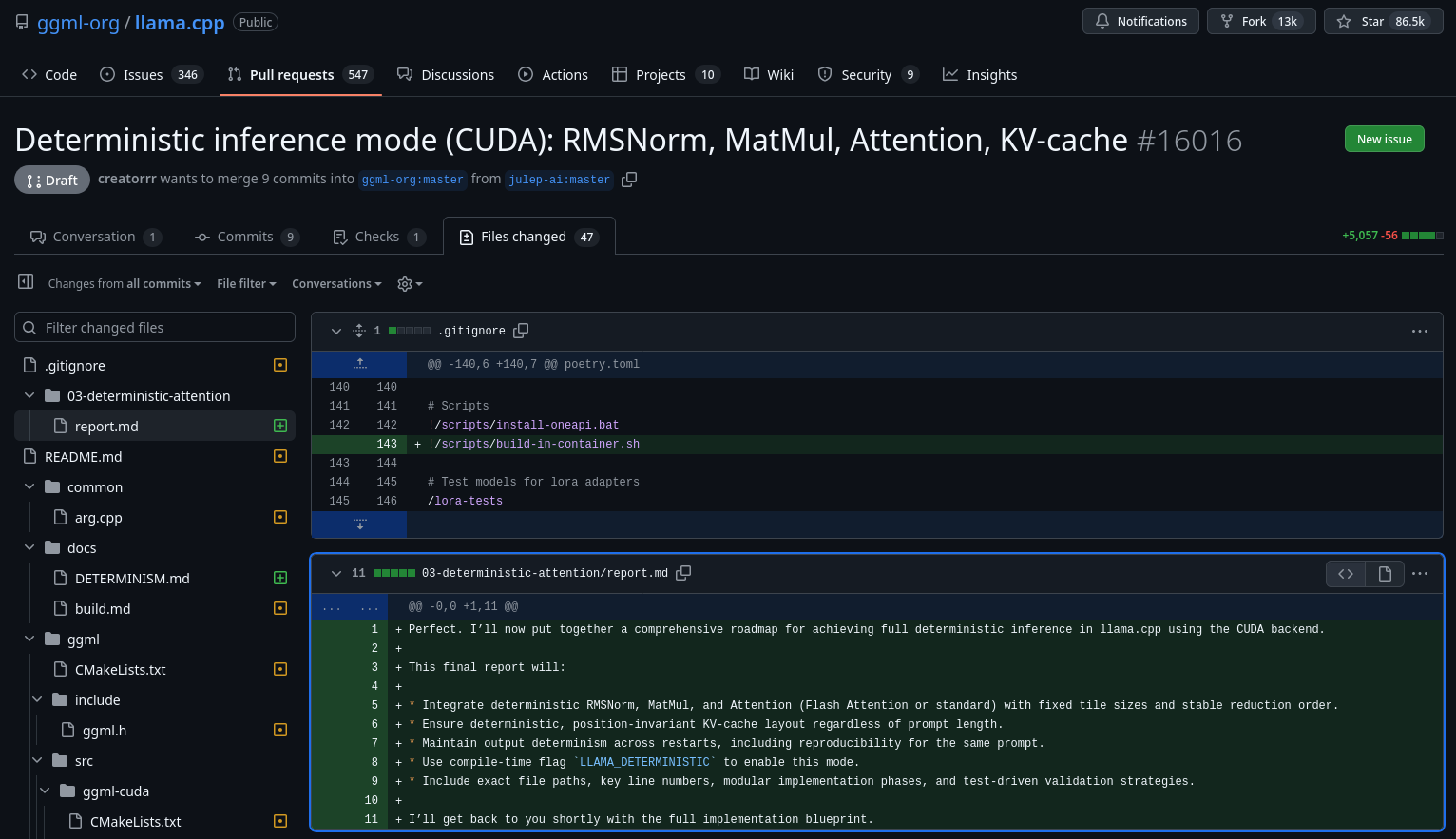
Task: Collapse the include folder
Action: [x=37, y=699]
